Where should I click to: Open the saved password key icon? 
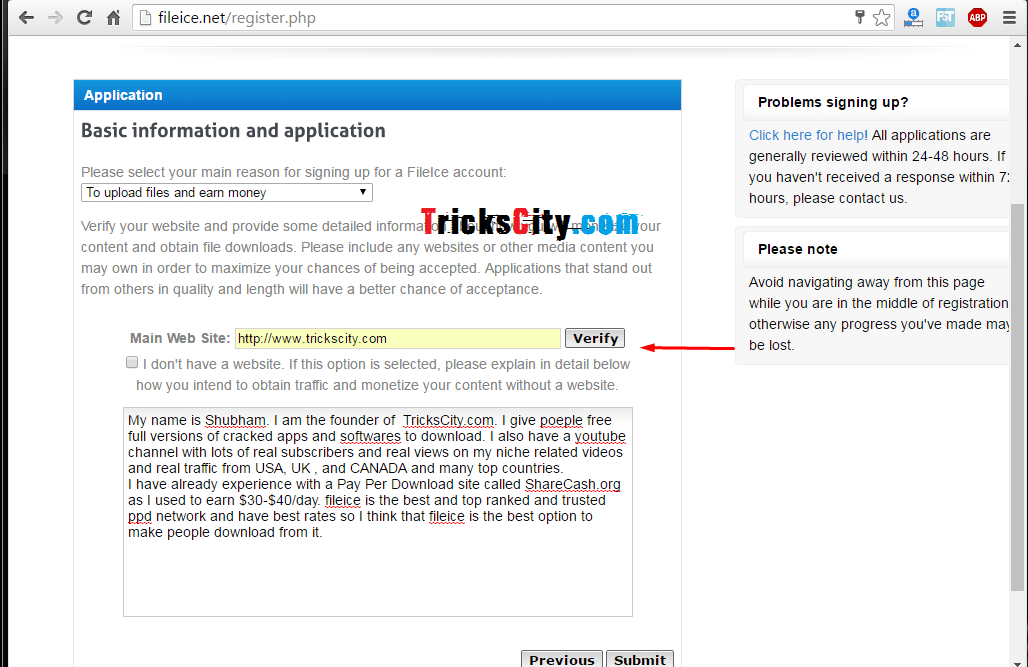[x=860, y=17]
